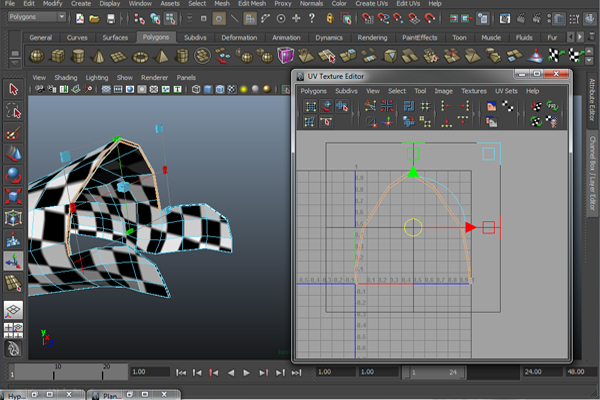Click the purple subdiv proxy cube shelf icon
The height and width of the screenshot is (400, 600).
tap(285, 56)
